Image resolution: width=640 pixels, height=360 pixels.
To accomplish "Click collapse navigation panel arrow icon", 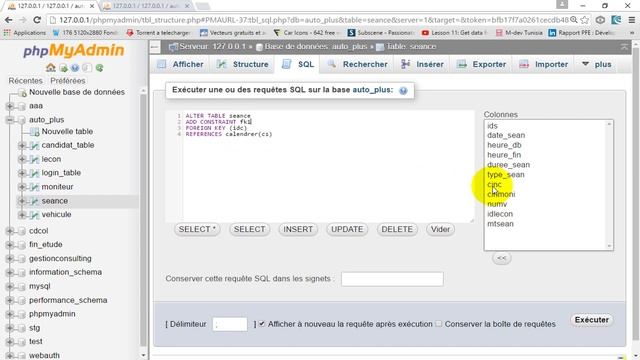I will coord(155,47).
